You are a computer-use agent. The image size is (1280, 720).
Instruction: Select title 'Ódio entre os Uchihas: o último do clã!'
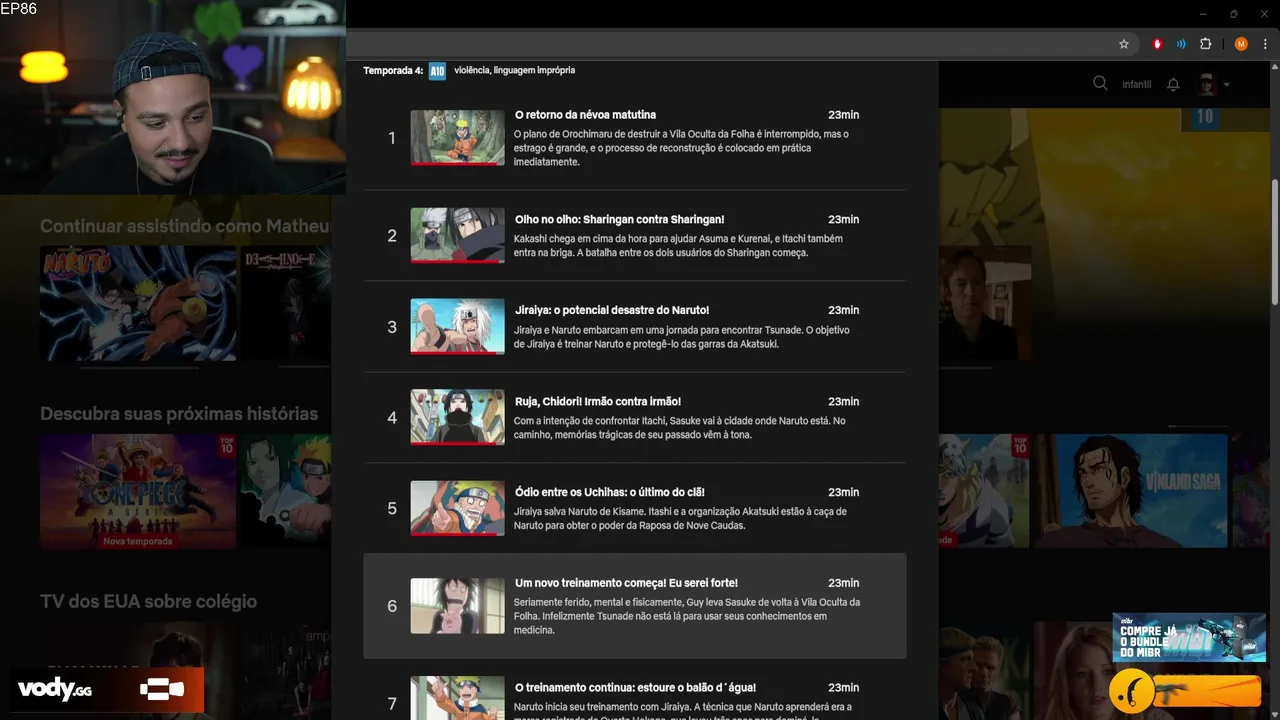[610, 493]
